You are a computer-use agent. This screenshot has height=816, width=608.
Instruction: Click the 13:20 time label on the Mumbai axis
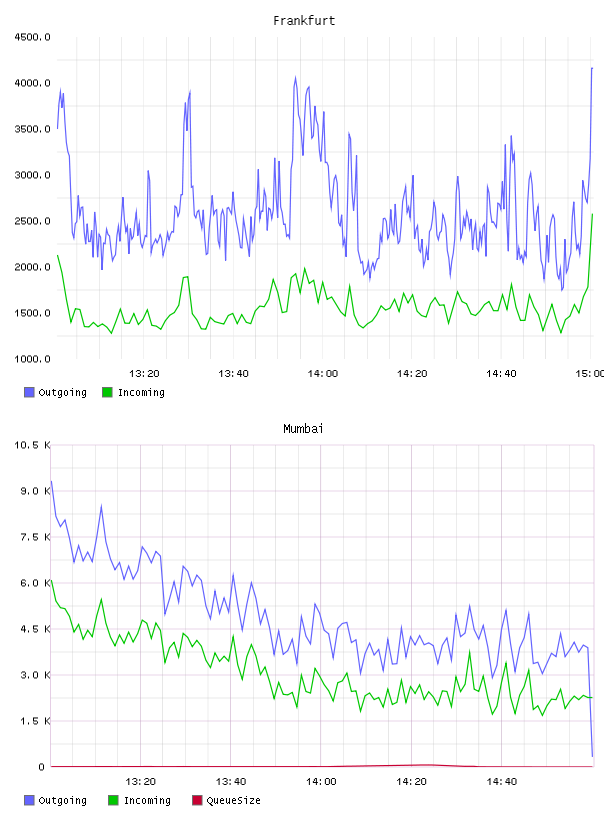click(x=141, y=782)
